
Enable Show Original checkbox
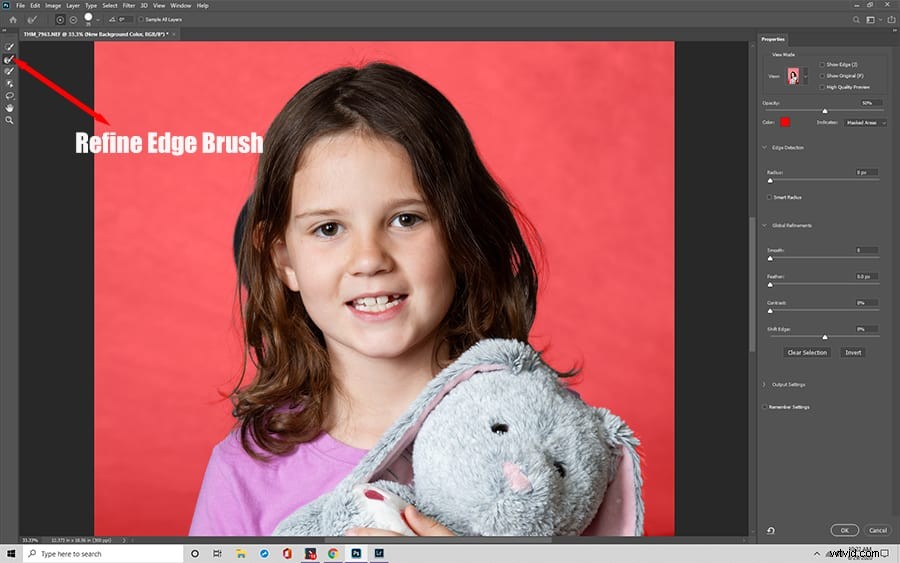(822, 76)
